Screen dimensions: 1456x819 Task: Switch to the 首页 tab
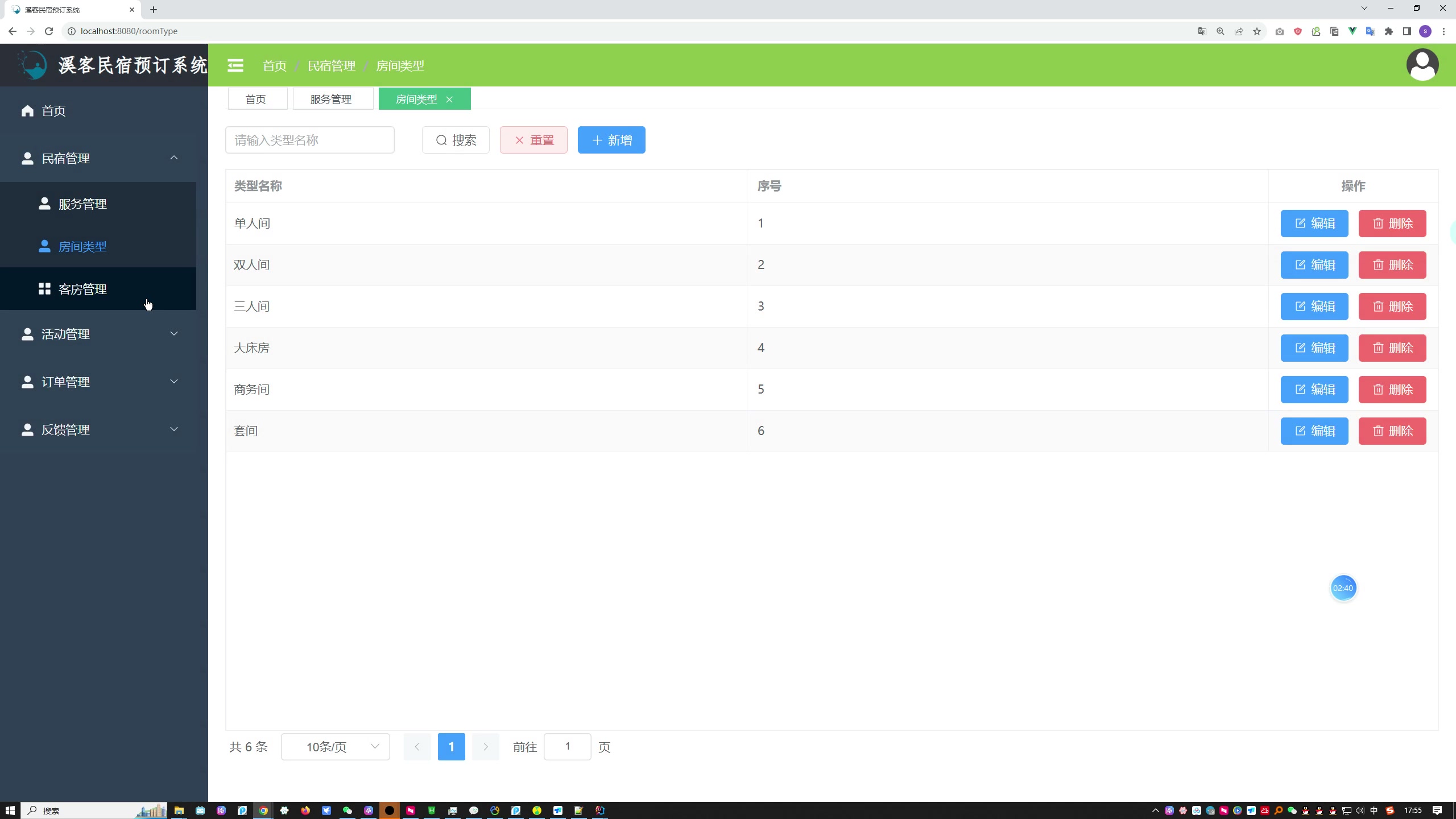pyautogui.click(x=257, y=99)
